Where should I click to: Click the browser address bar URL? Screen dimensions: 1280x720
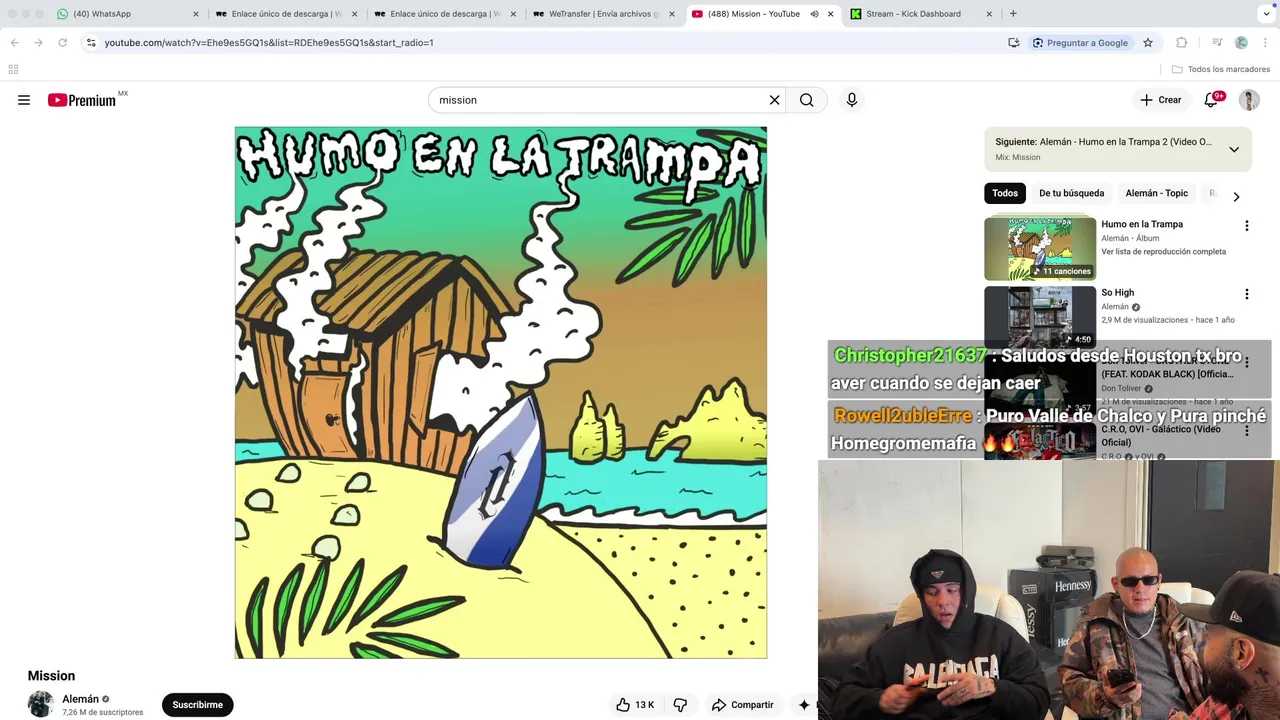click(x=269, y=42)
